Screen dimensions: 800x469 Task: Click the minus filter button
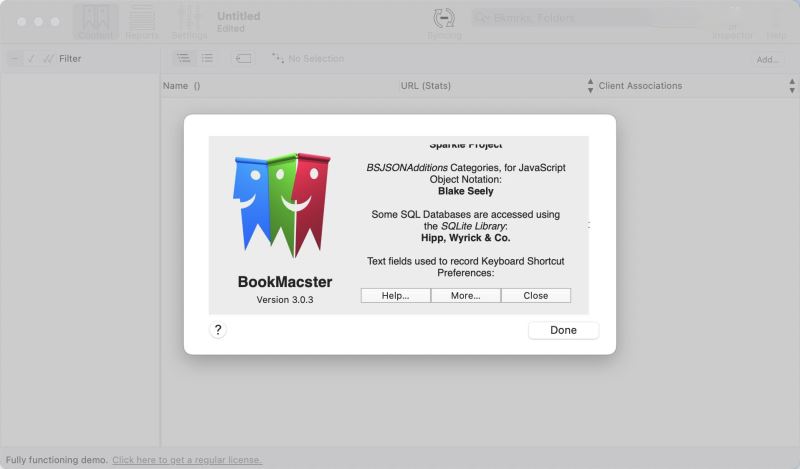[14, 59]
